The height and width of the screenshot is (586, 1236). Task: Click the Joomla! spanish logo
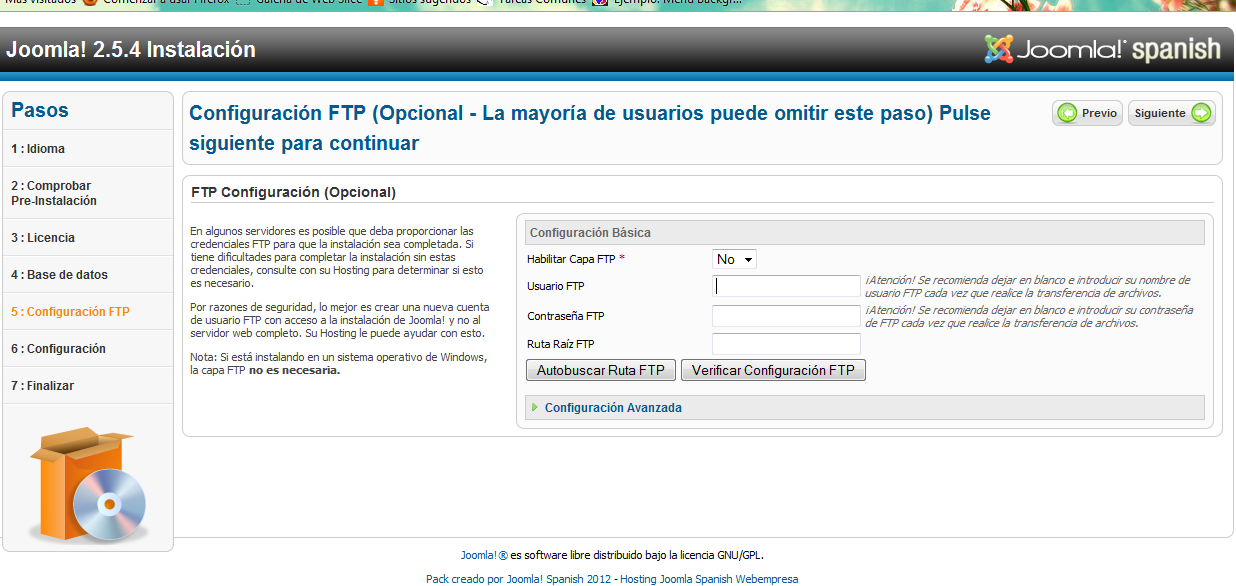[1102, 50]
